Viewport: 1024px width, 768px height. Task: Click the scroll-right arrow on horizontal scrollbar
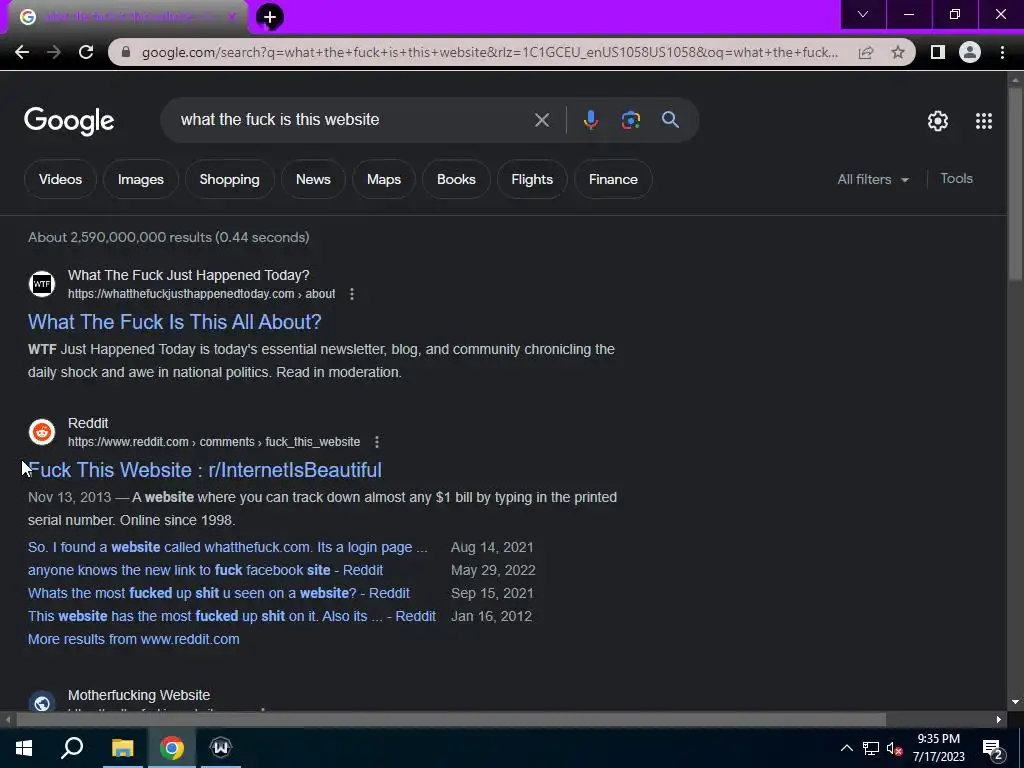pyautogui.click(x=999, y=720)
